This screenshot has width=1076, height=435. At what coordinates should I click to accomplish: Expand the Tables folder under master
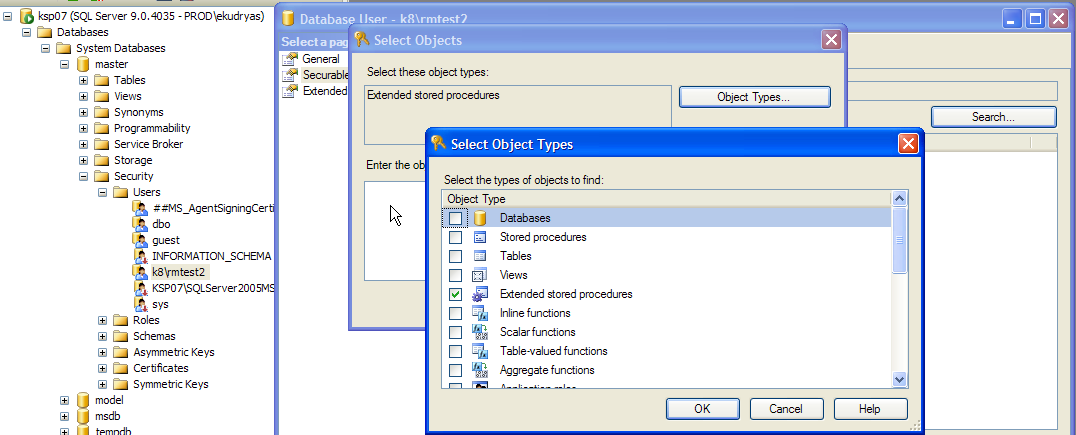point(84,80)
